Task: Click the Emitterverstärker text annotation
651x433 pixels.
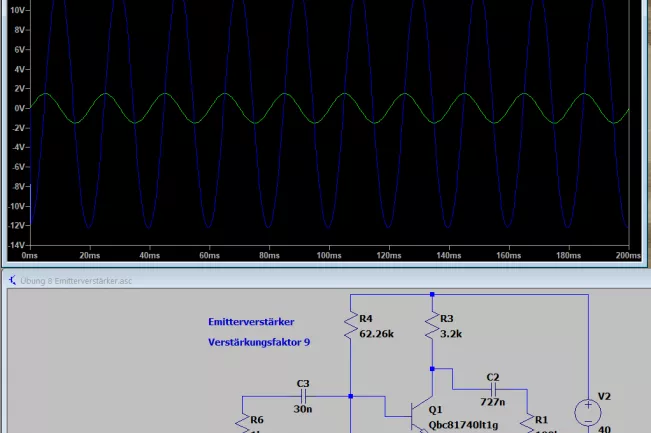Action: coord(251,322)
